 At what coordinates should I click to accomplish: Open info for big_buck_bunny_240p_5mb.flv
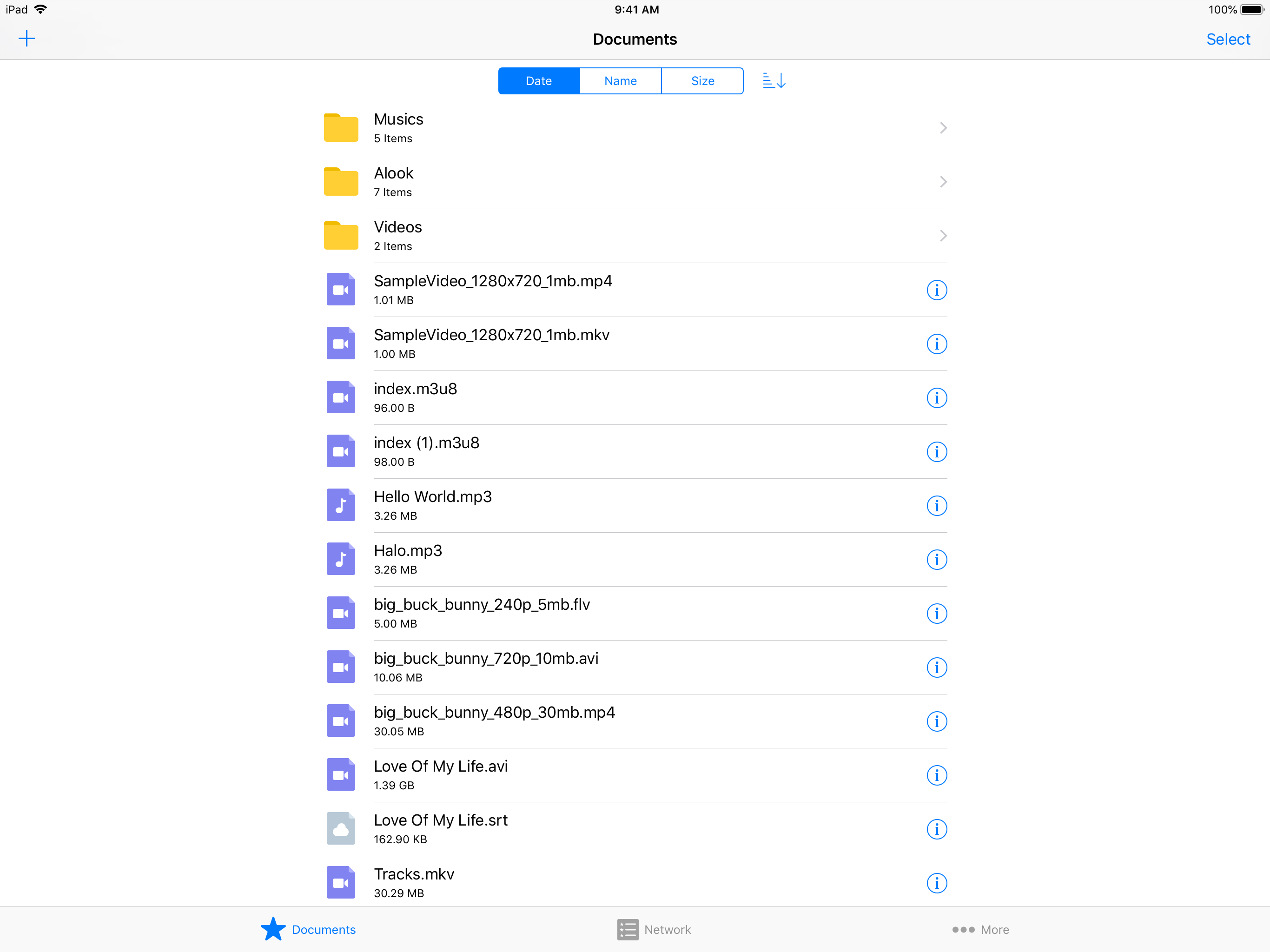(x=936, y=613)
